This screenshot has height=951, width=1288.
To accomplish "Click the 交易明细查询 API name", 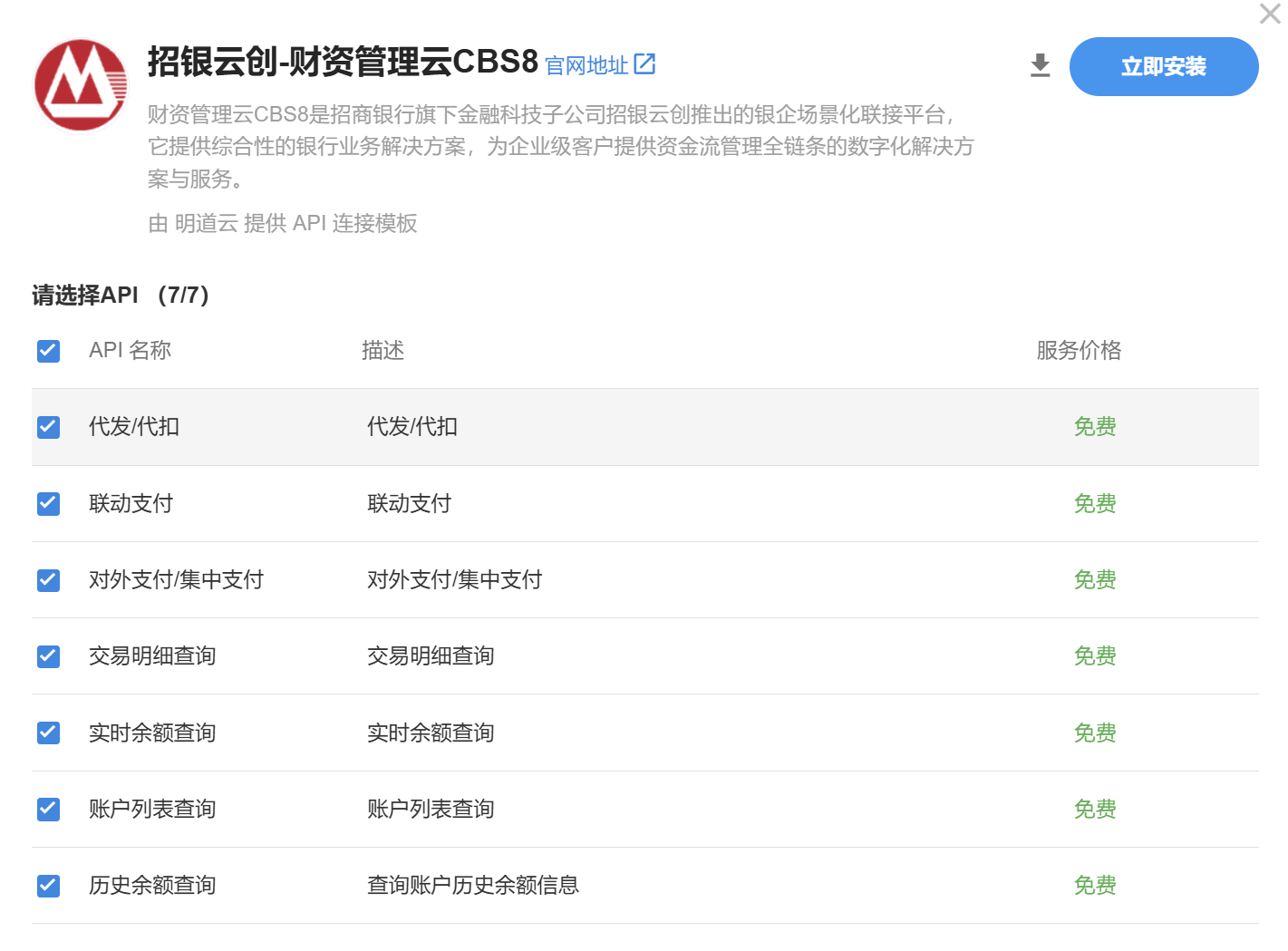I will (x=152, y=656).
